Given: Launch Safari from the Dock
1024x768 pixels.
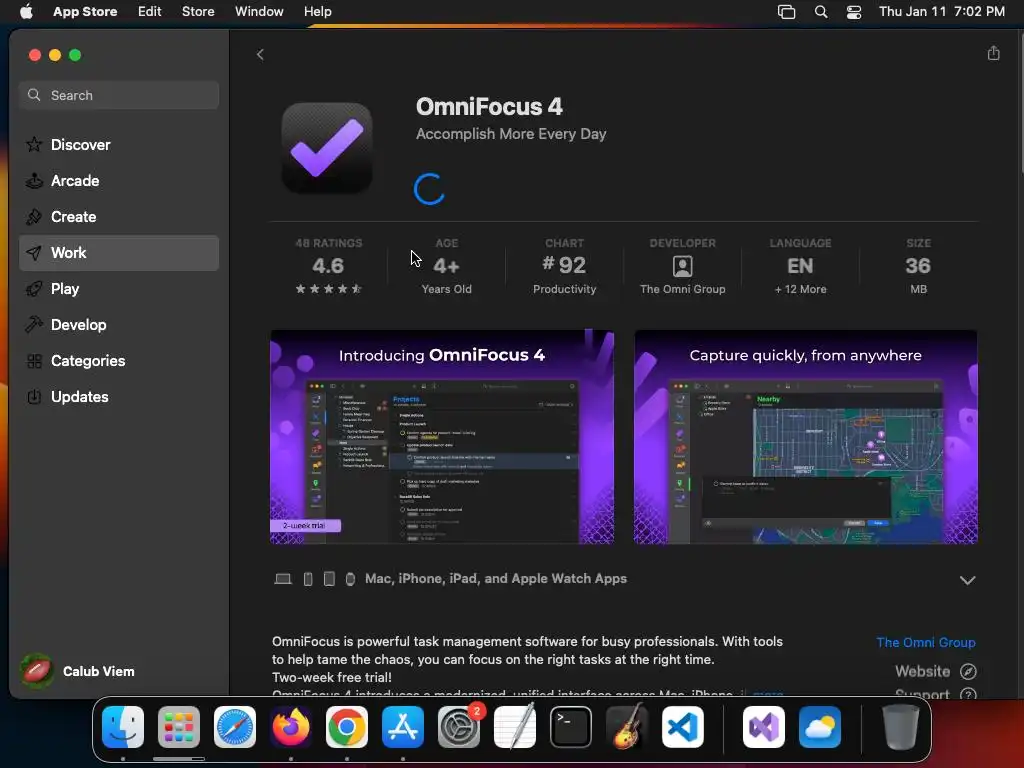Looking at the screenshot, I should pos(235,727).
